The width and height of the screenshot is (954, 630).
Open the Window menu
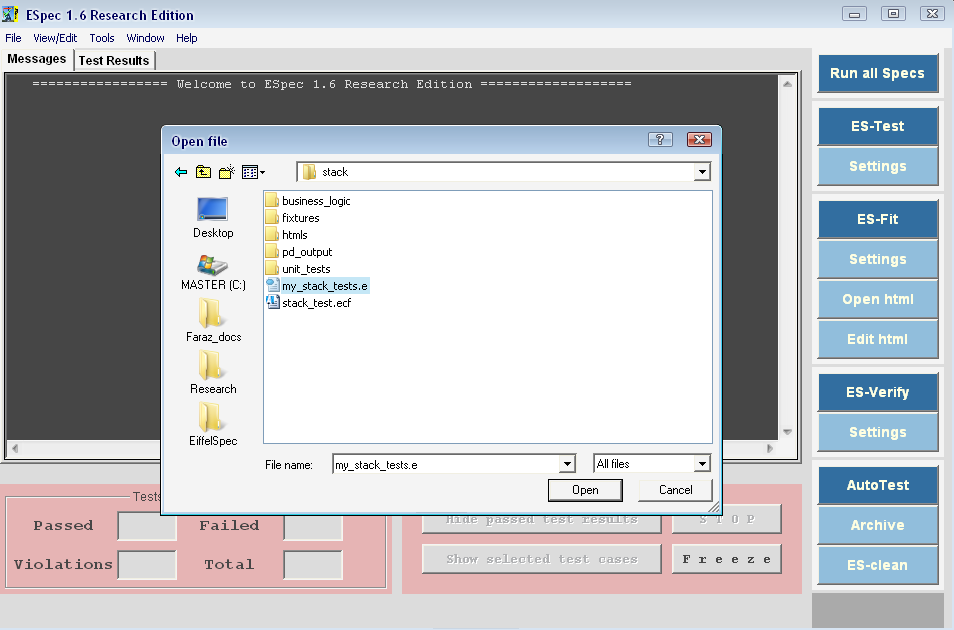pos(145,38)
